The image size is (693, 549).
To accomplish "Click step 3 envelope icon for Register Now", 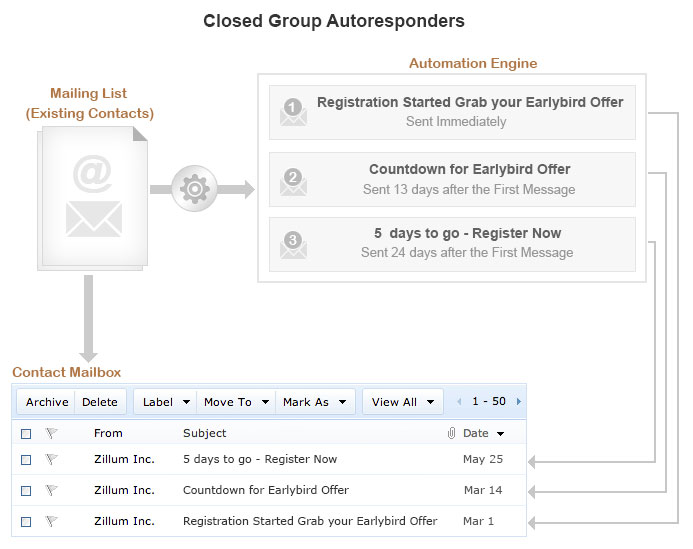I will click(293, 245).
